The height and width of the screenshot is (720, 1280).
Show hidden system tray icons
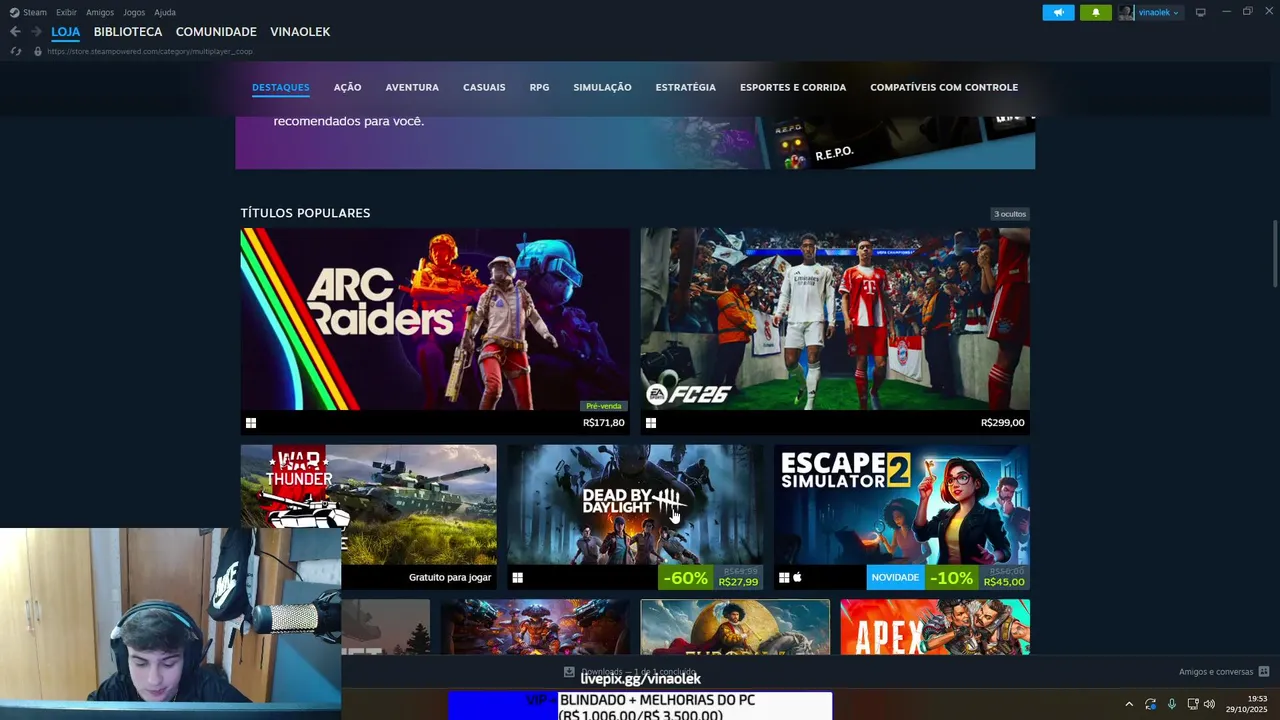[x=1129, y=704]
